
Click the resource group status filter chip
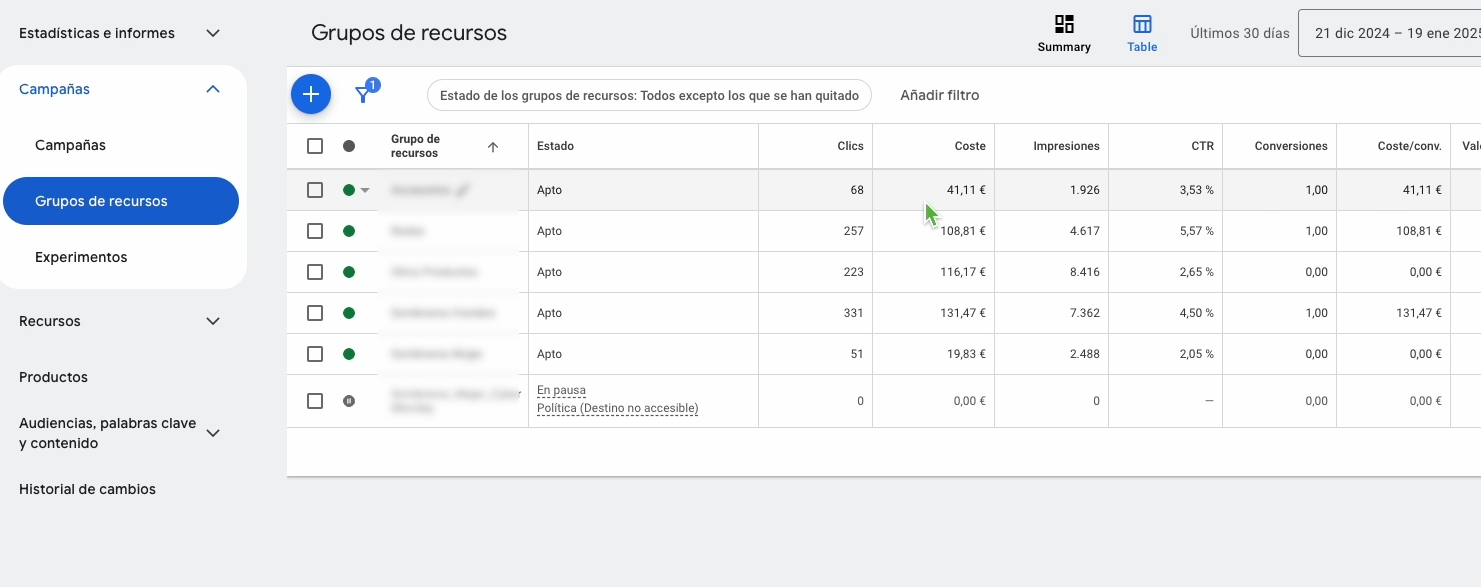(649, 95)
